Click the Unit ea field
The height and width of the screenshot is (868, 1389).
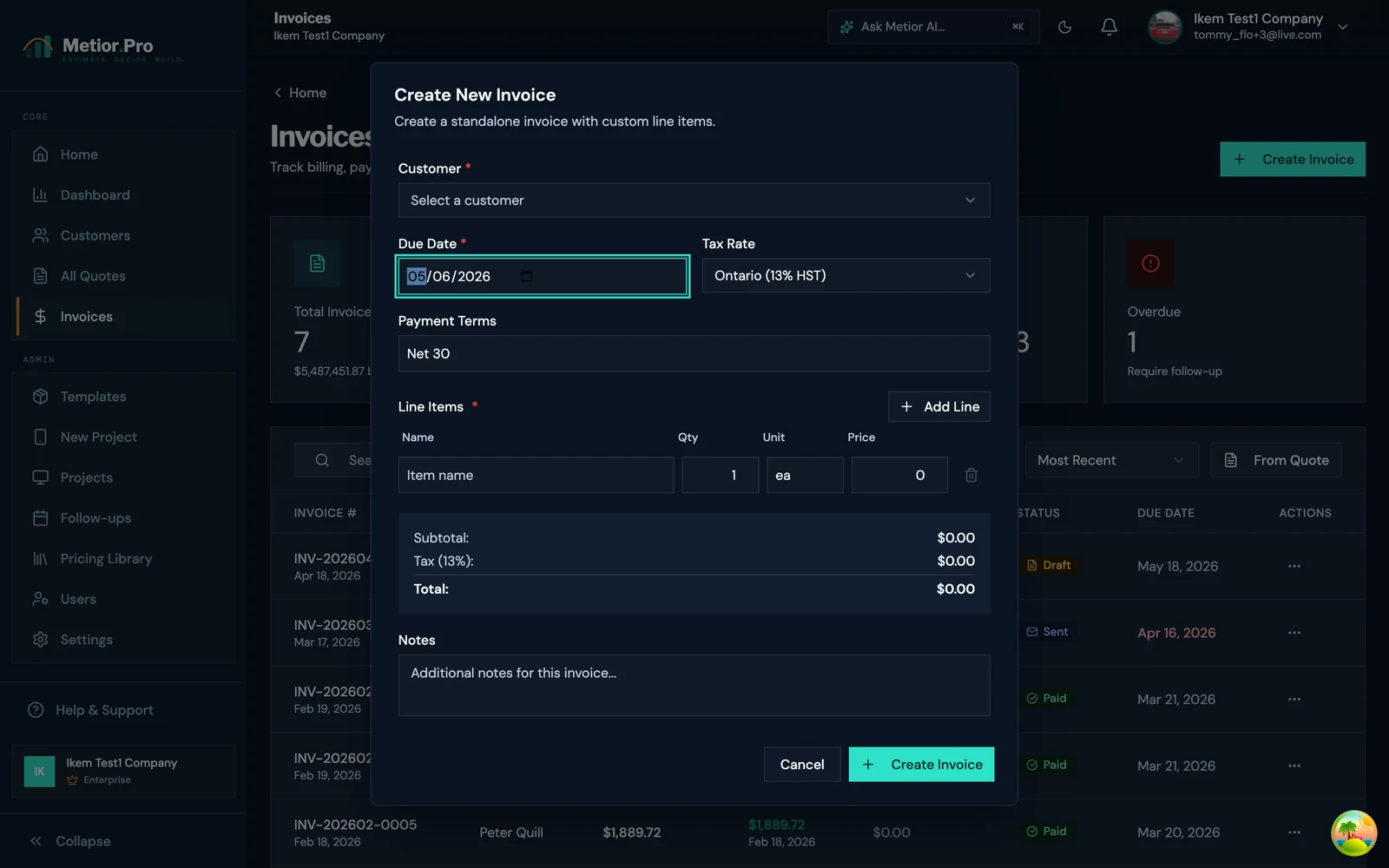805,475
